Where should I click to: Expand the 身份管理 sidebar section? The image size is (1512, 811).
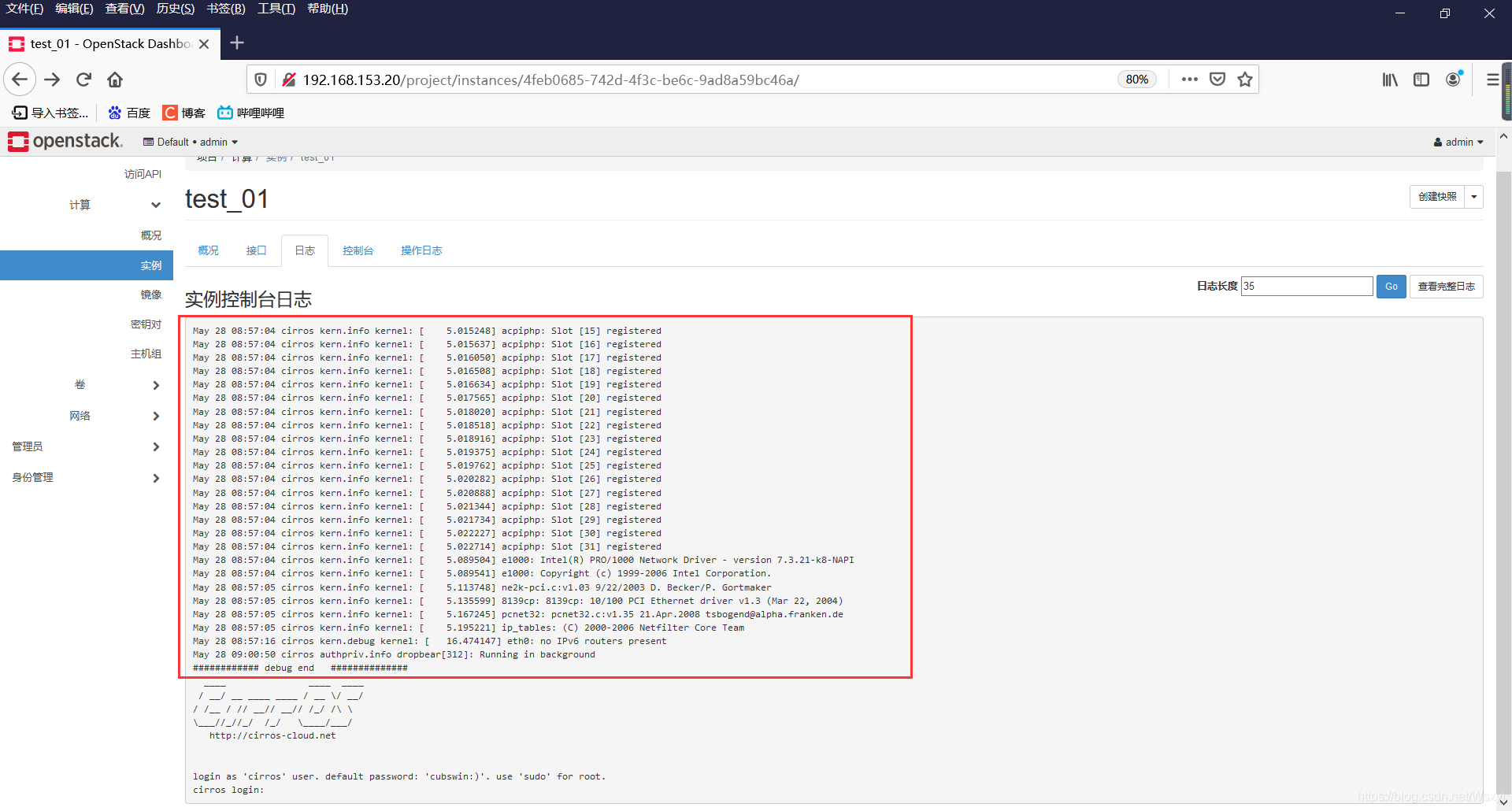[x=87, y=477]
